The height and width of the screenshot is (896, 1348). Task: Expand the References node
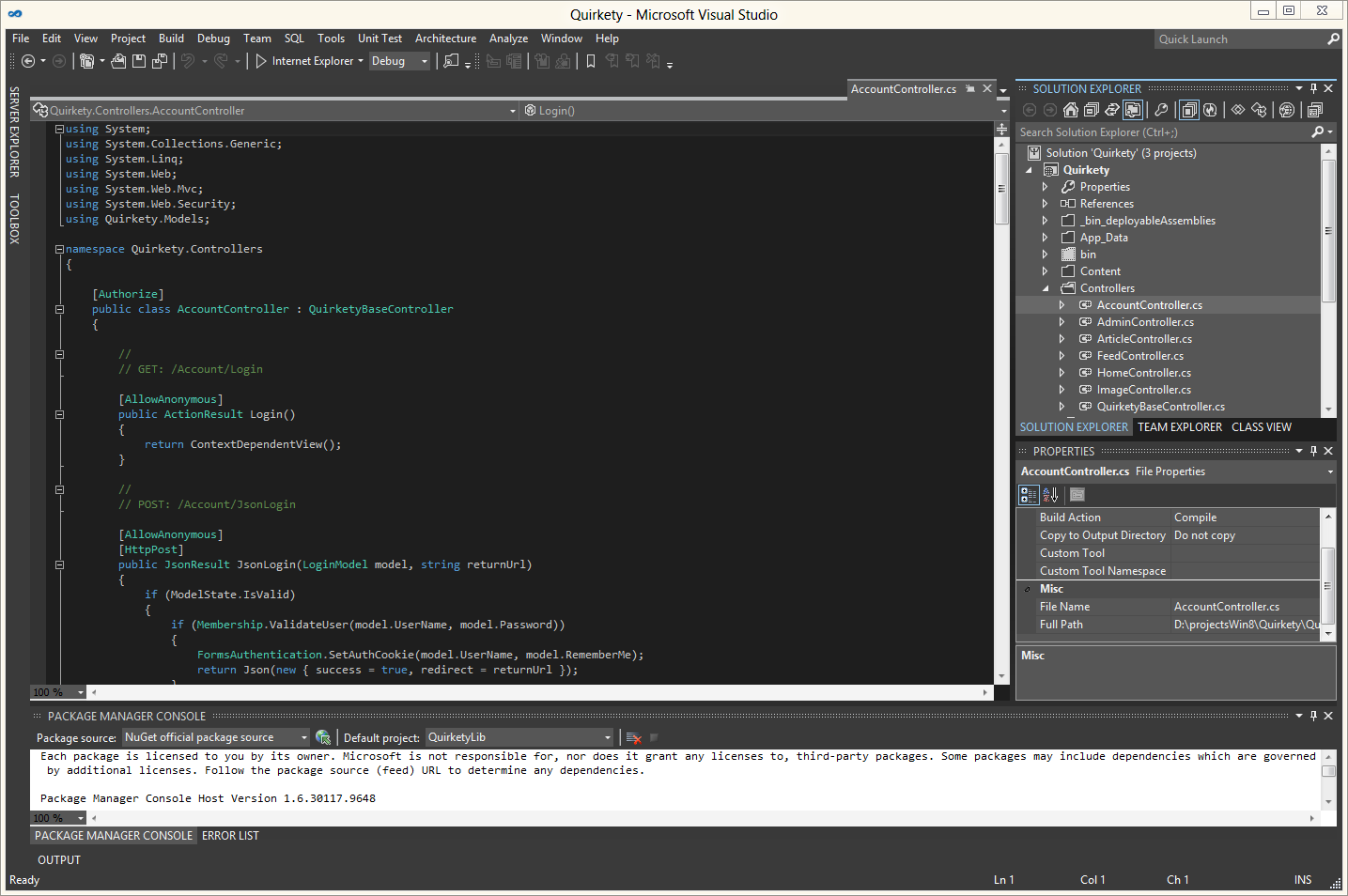pos(1045,203)
